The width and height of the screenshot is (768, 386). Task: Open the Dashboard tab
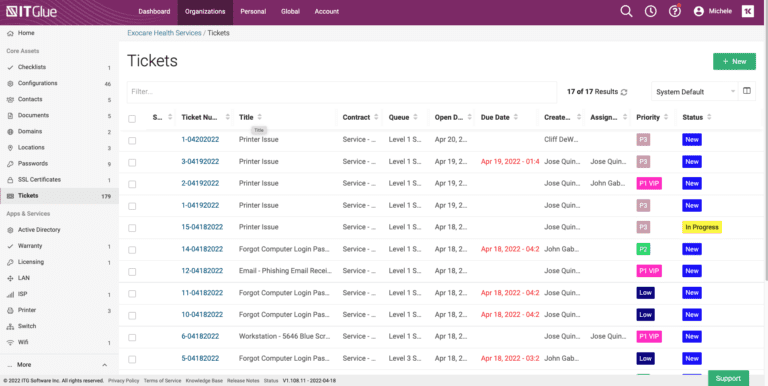(154, 11)
